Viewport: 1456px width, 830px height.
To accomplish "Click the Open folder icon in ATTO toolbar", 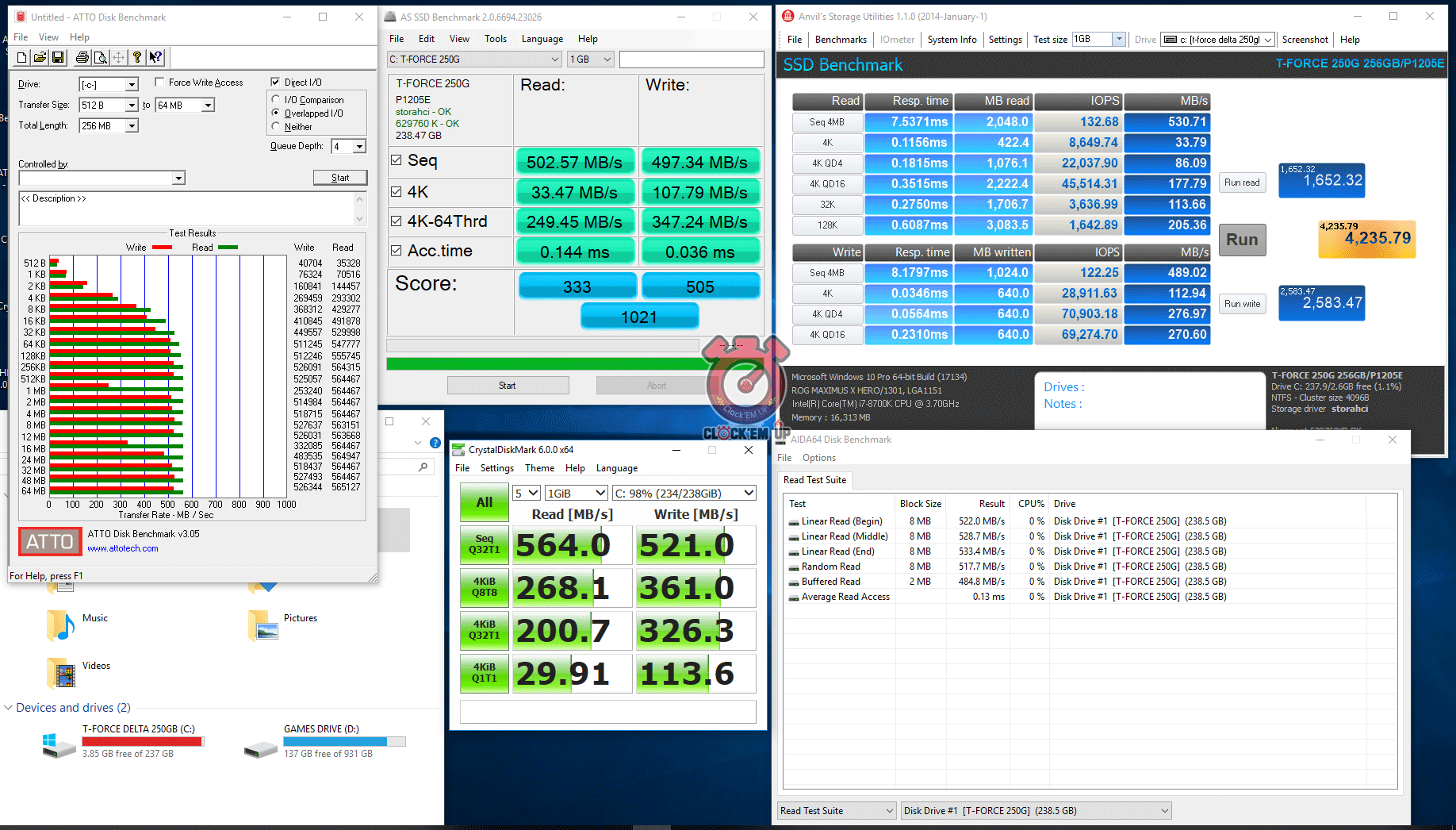I will (x=40, y=57).
